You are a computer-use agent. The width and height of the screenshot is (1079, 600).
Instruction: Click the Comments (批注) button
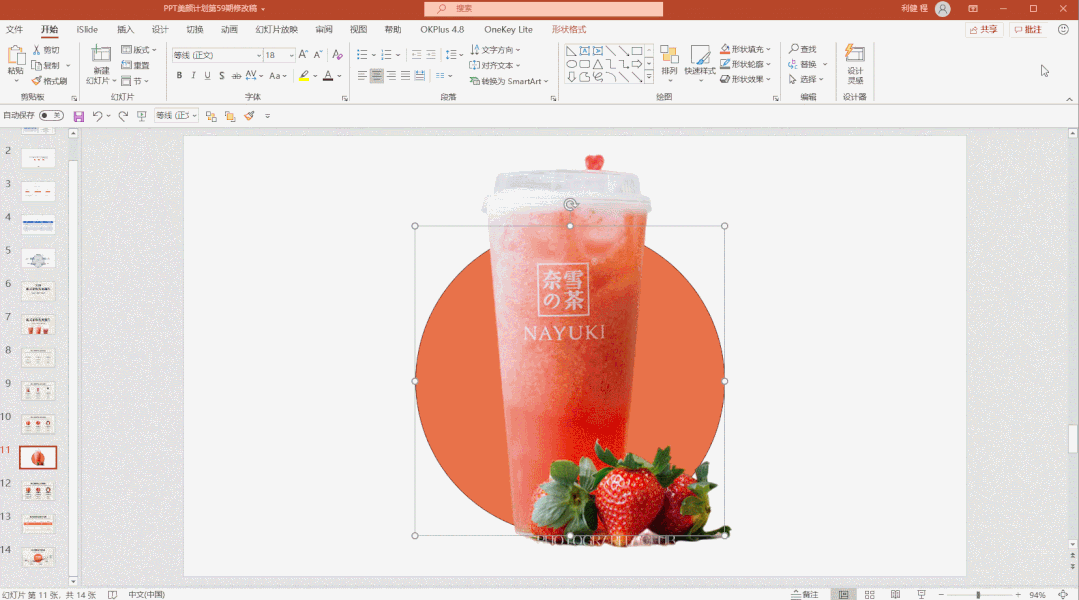[1028, 30]
